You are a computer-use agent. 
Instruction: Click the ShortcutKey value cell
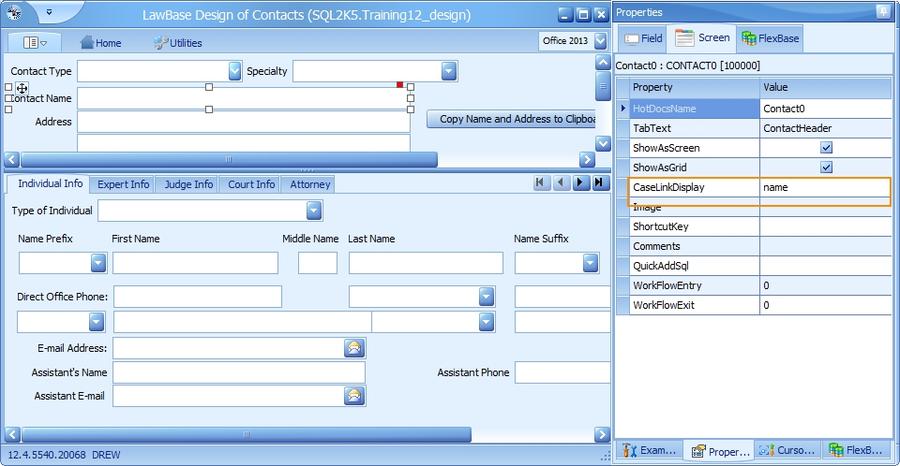[x=825, y=227]
